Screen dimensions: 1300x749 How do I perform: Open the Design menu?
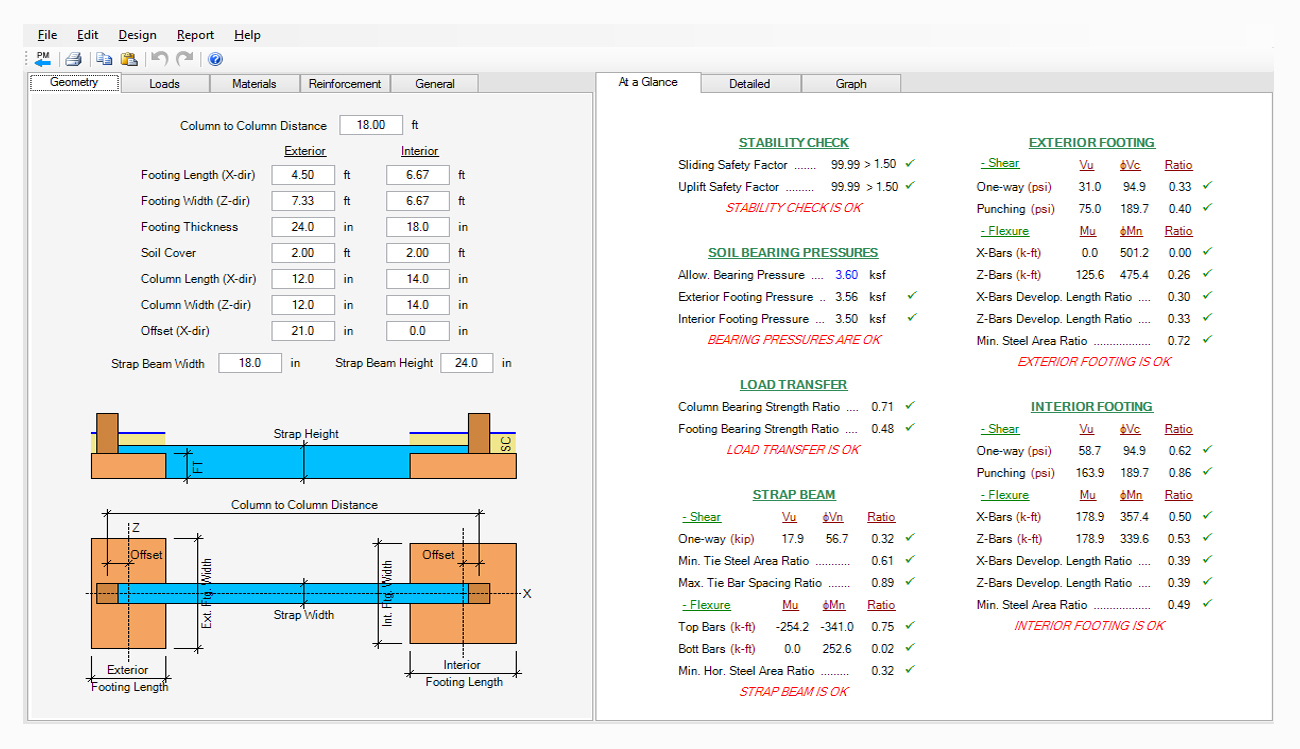pos(137,35)
